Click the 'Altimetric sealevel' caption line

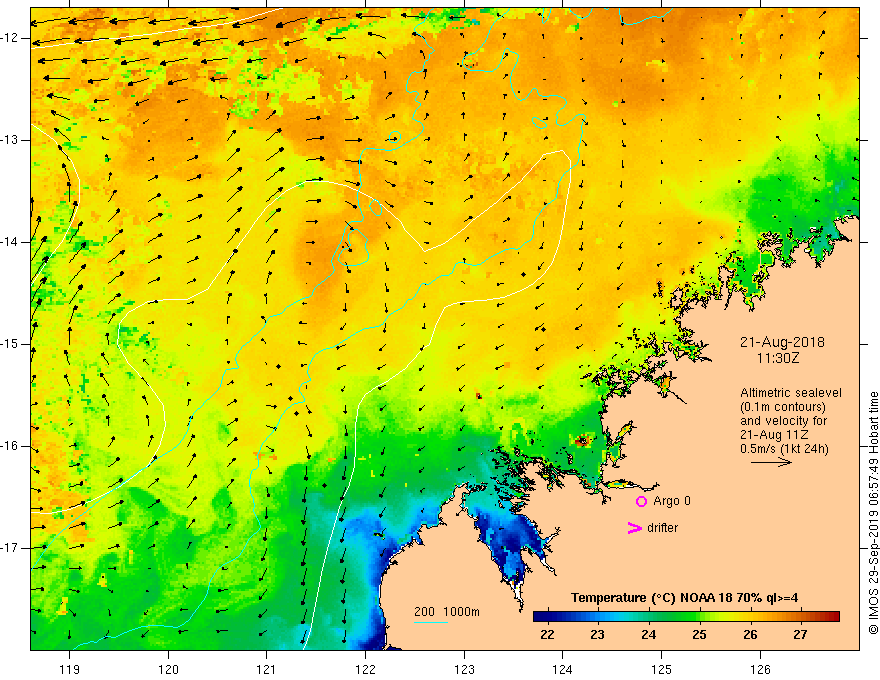(x=791, y=393)
